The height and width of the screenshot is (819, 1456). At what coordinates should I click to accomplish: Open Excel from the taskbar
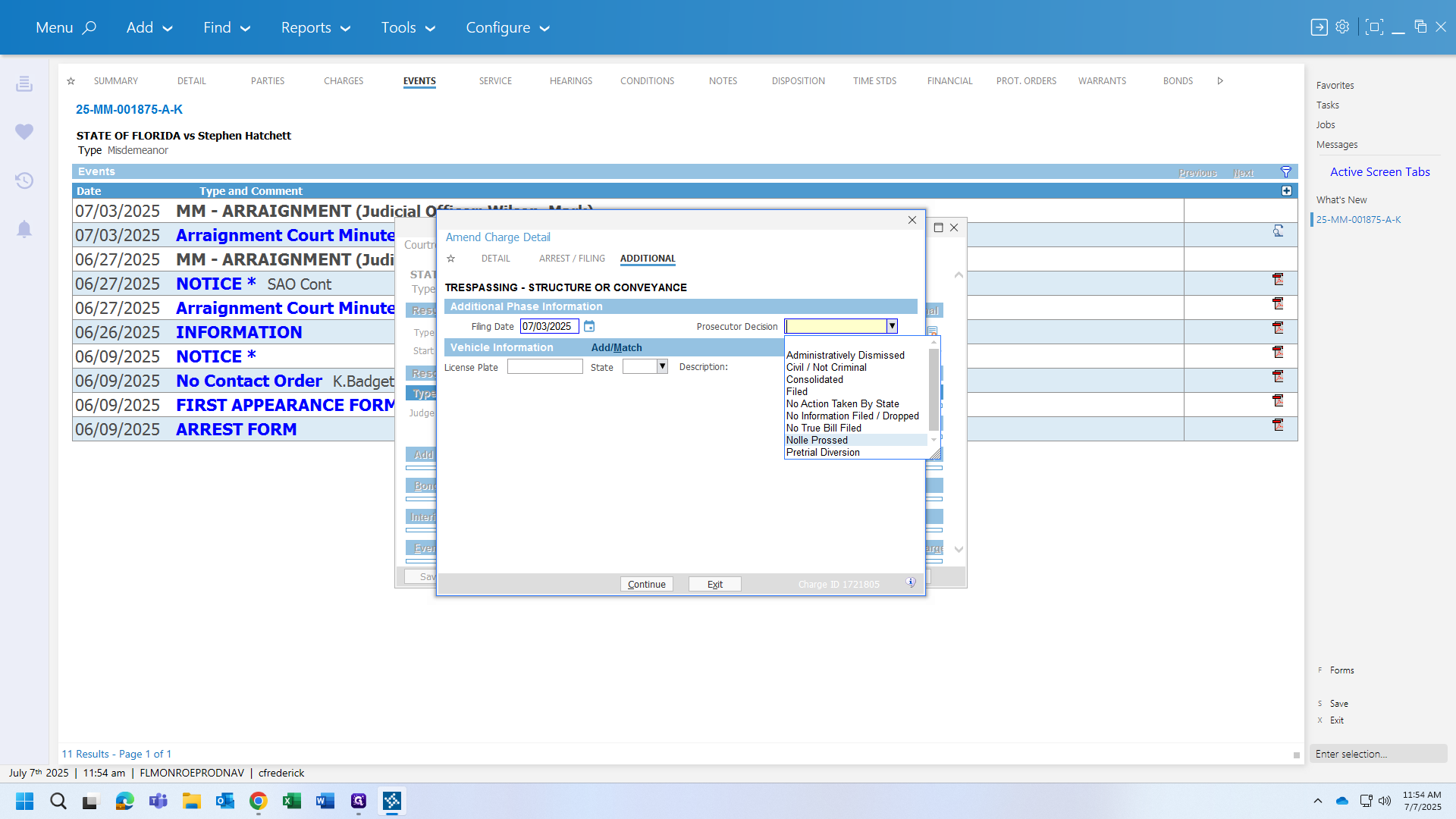pos(292,801)
